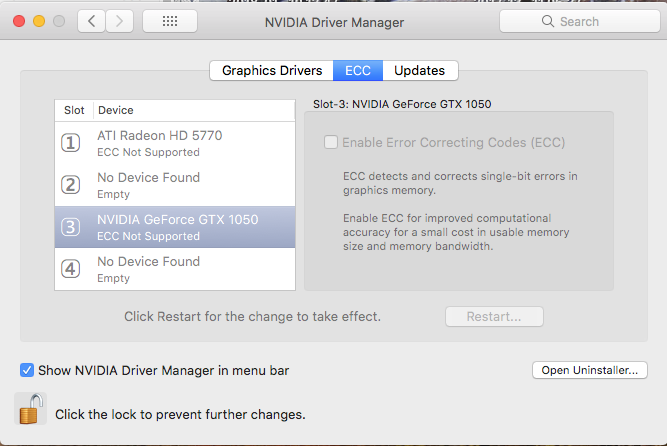
Task: Select ATI Radeon HD 5770 row
Action: pos(175,143)
